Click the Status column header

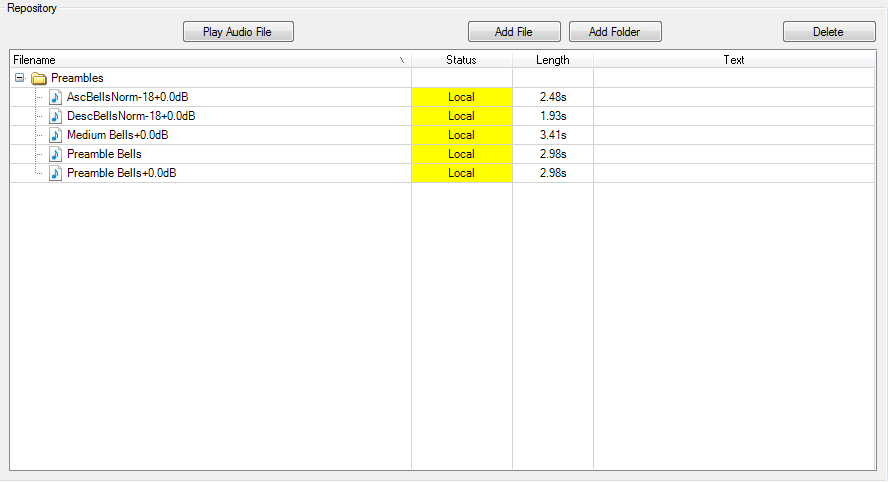[x=462, y=59]
